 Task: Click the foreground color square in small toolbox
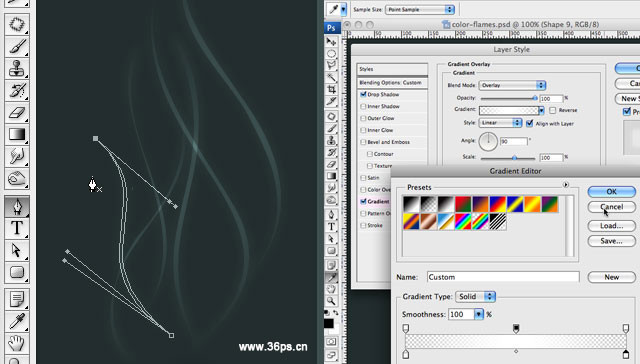pos(329,323)
